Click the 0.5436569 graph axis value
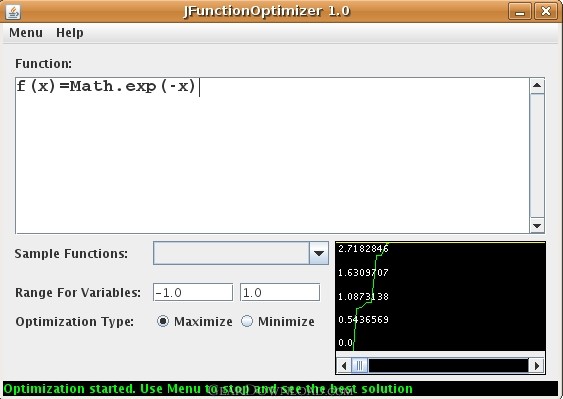563x399 pixels. (363, 320)
